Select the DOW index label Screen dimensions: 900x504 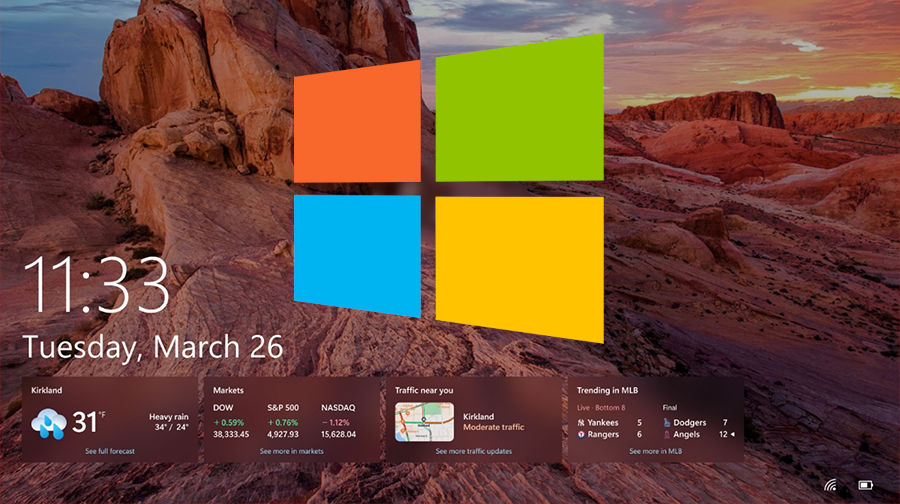click(223, 408)
